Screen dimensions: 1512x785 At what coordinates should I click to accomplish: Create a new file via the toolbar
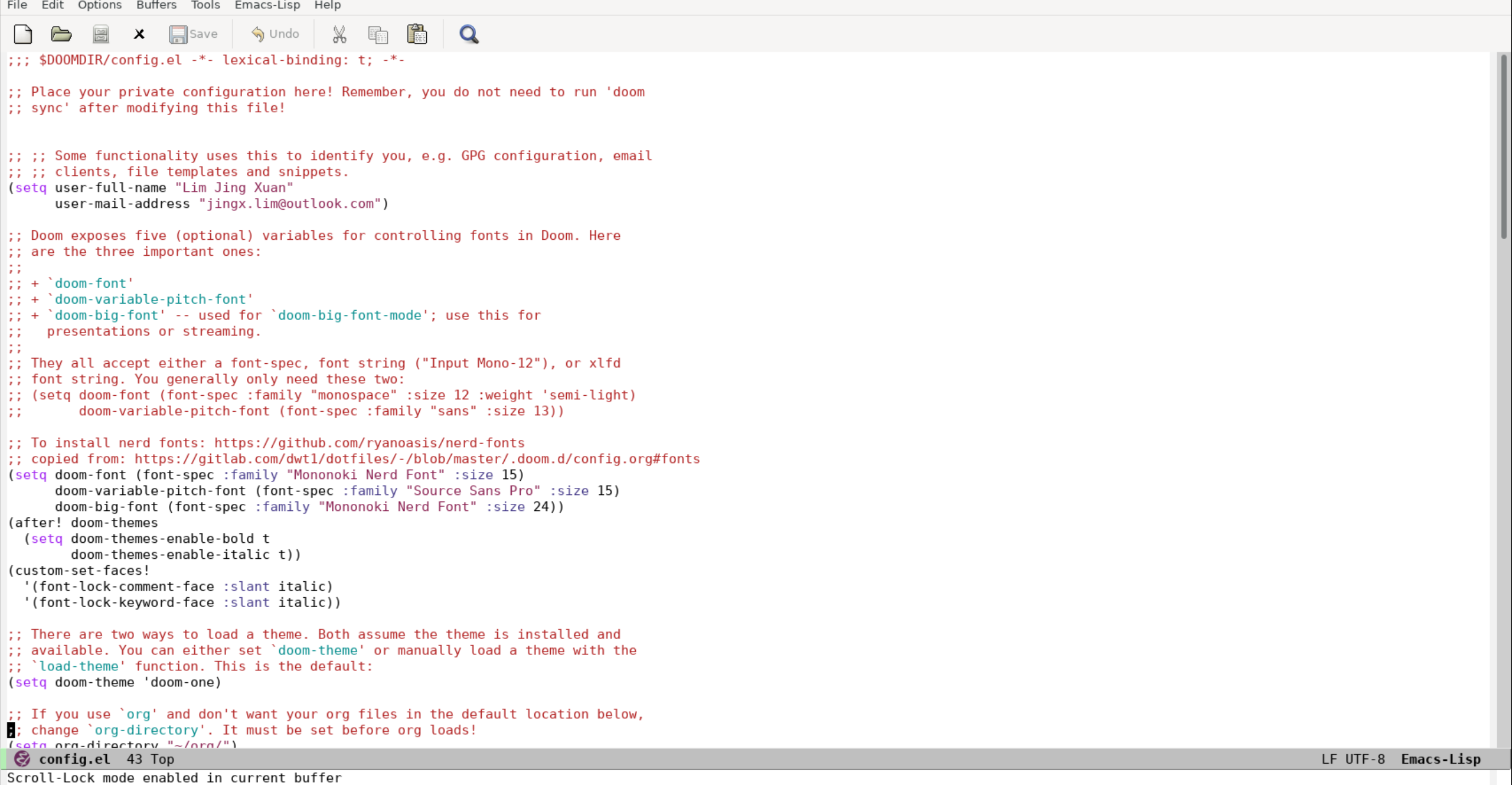pyautogui.click(x=23, y=34)
